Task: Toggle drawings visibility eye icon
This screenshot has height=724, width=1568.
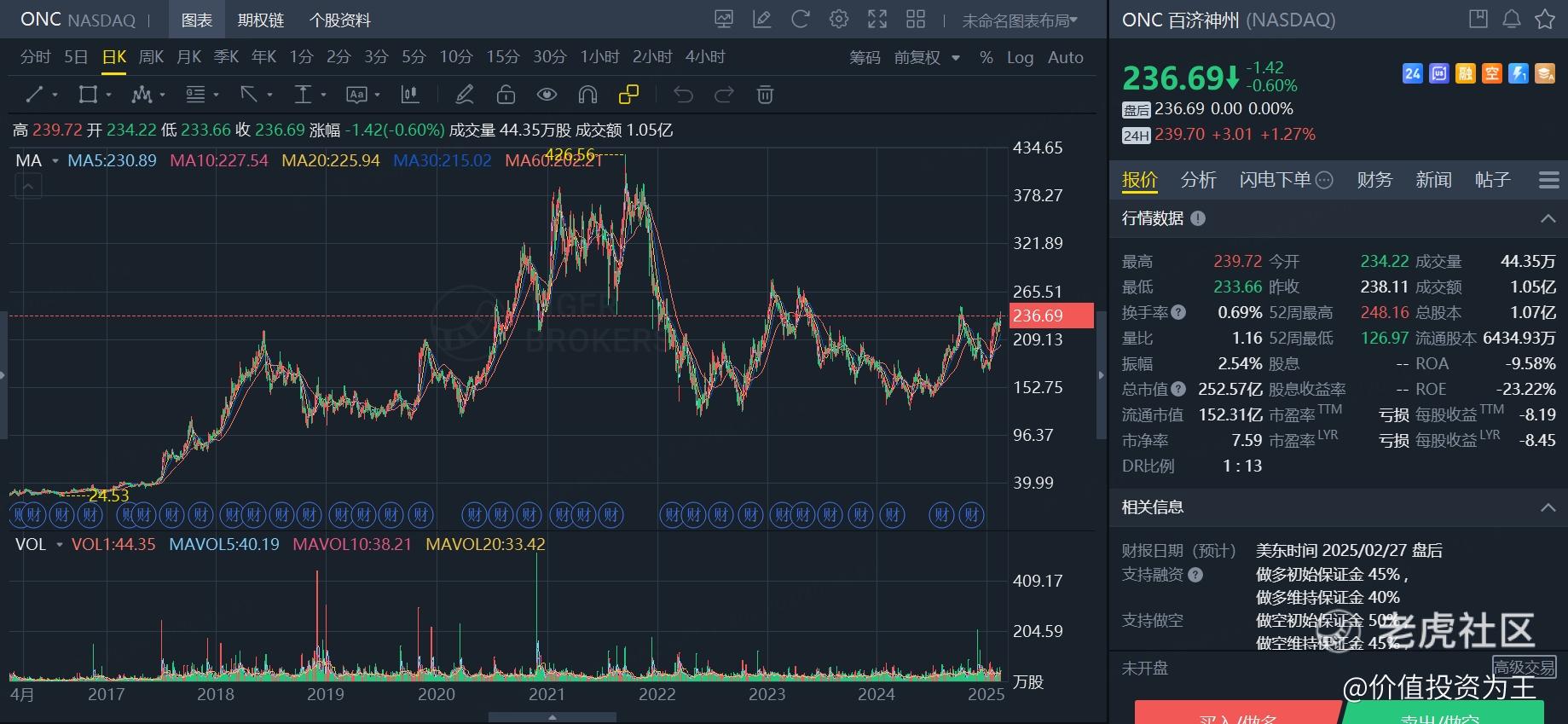Action: pyautogui.click(x=547, y=95)
